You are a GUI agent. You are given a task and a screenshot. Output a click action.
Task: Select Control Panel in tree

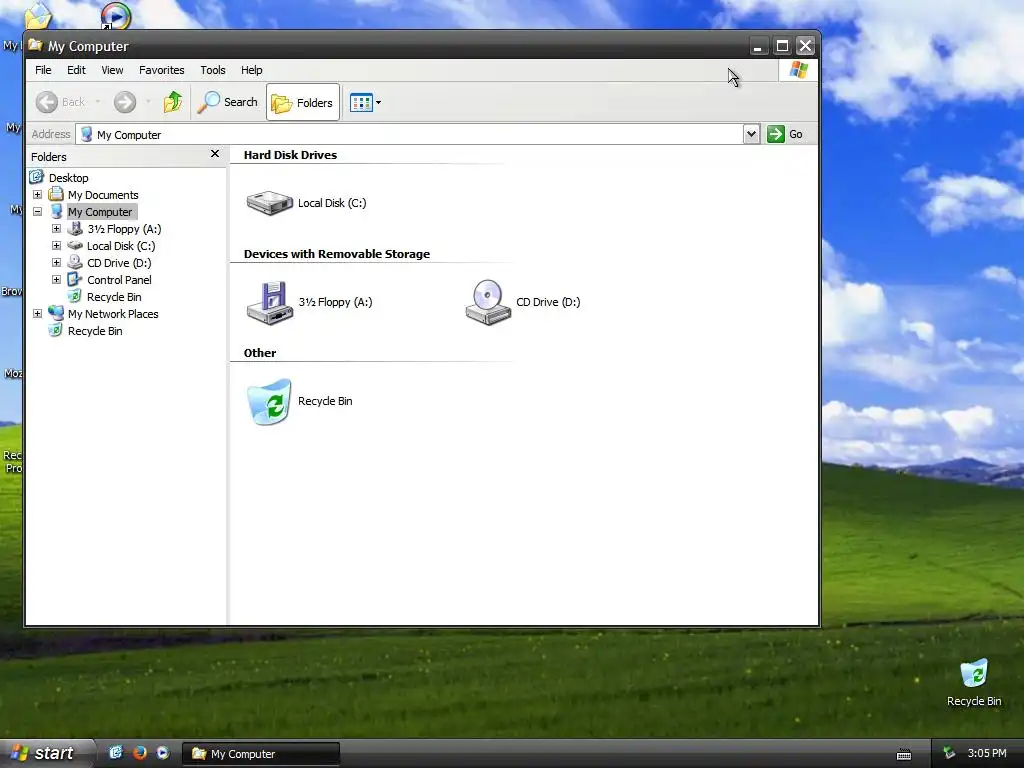(x=119, y=280)
